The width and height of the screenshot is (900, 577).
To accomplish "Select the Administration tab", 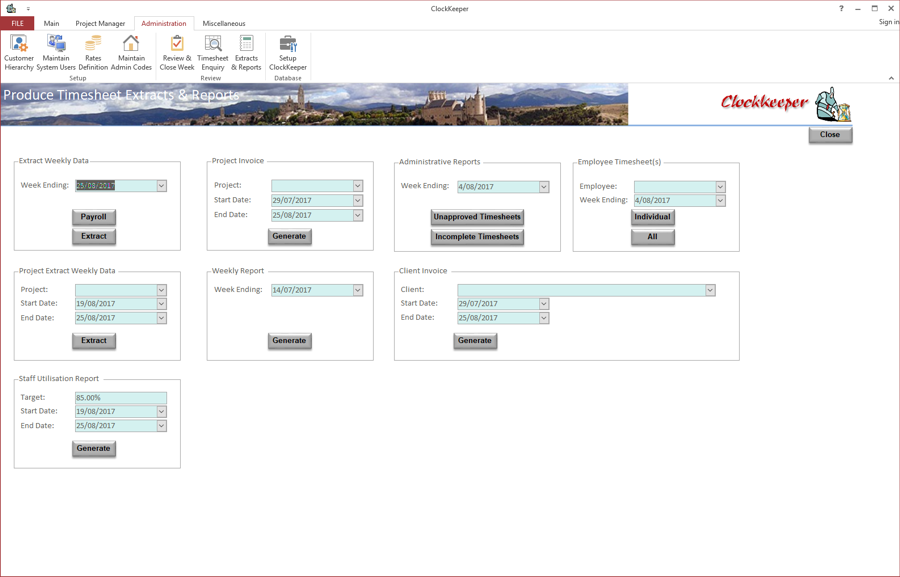I will (164, 24).
